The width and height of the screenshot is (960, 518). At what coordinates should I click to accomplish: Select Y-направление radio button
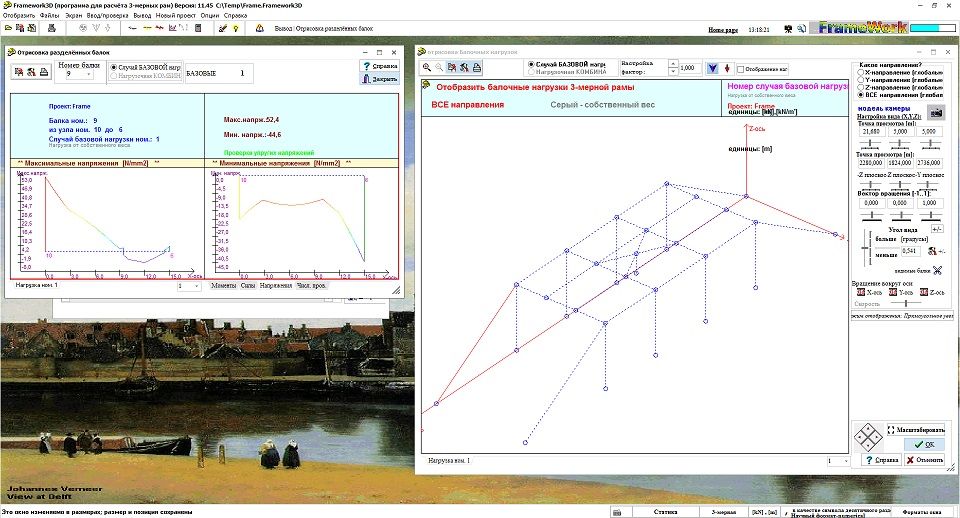coord(861,80)
